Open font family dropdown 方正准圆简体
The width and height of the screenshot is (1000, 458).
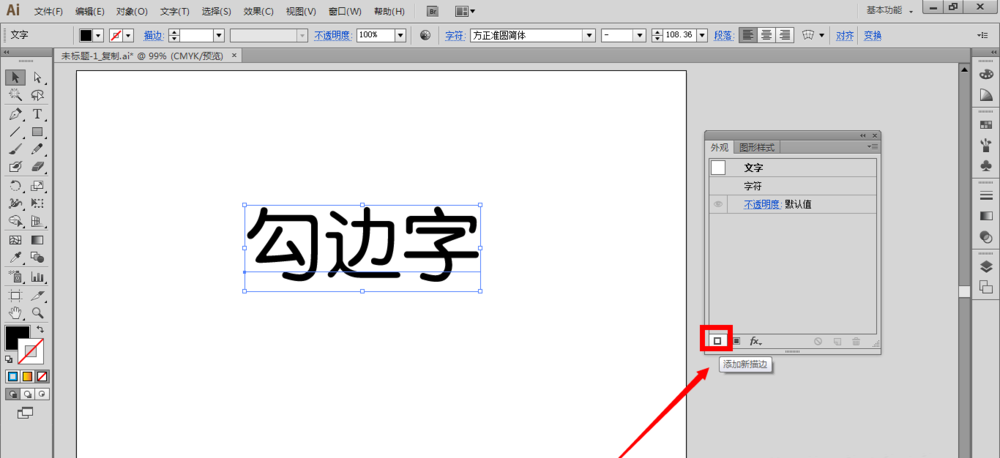click(590, 36)
